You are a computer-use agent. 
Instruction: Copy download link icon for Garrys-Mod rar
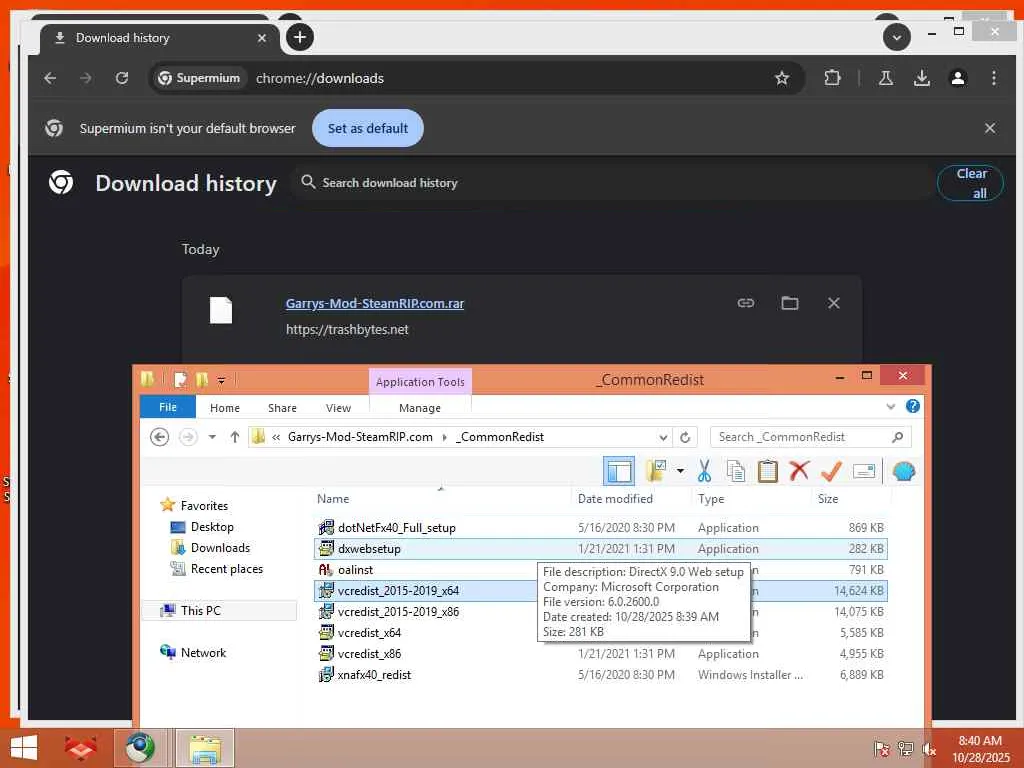coord(746,303)
